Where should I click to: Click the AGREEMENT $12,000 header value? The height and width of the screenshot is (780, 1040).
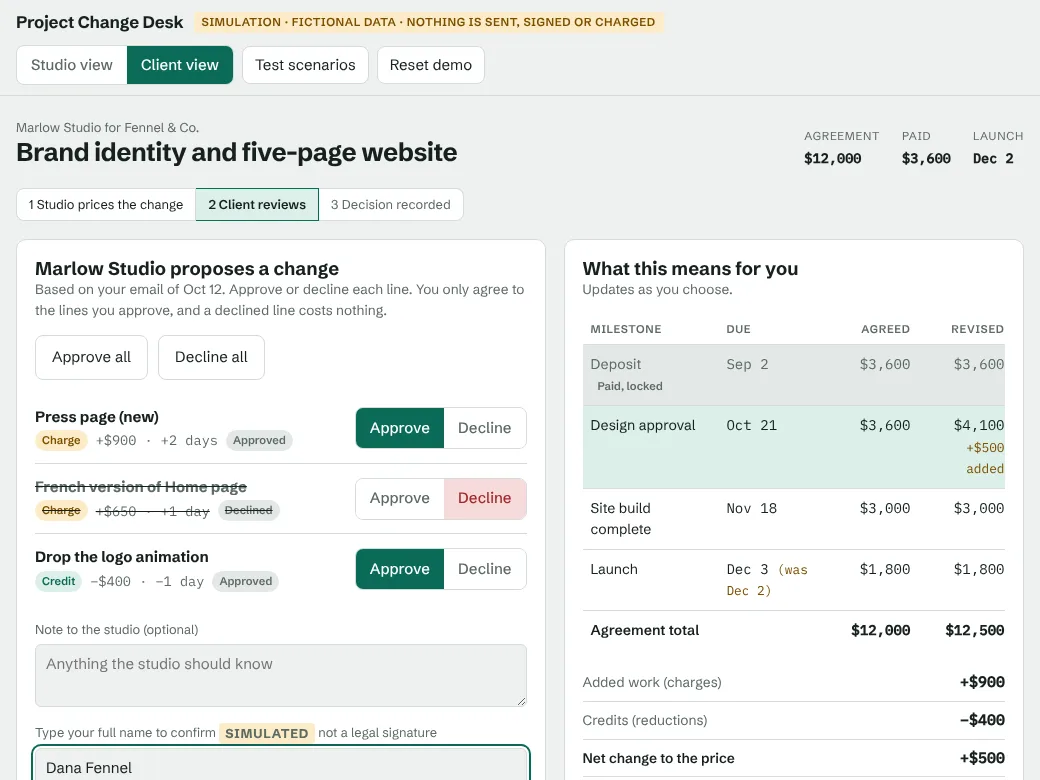tap(832, 159)
